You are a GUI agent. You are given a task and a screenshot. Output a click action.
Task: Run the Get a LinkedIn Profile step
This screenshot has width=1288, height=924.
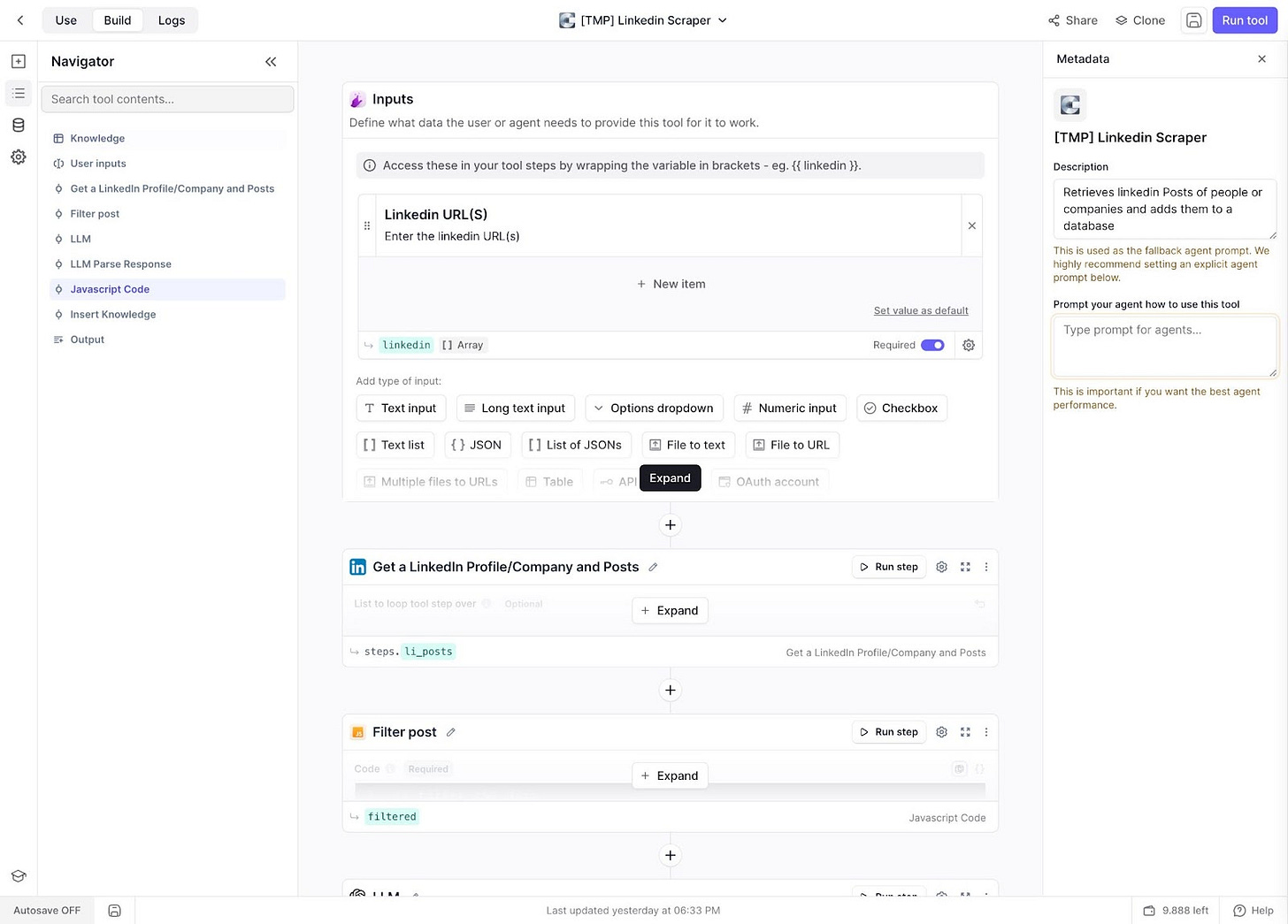(889, 567)
